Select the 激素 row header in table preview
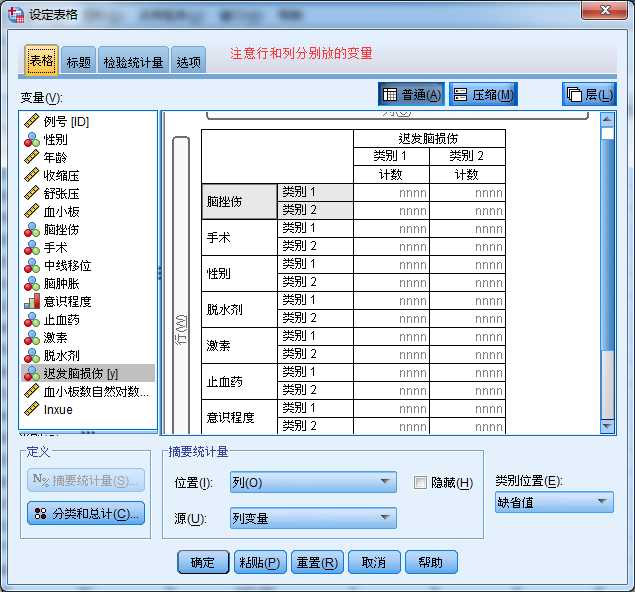 (239, 345)
